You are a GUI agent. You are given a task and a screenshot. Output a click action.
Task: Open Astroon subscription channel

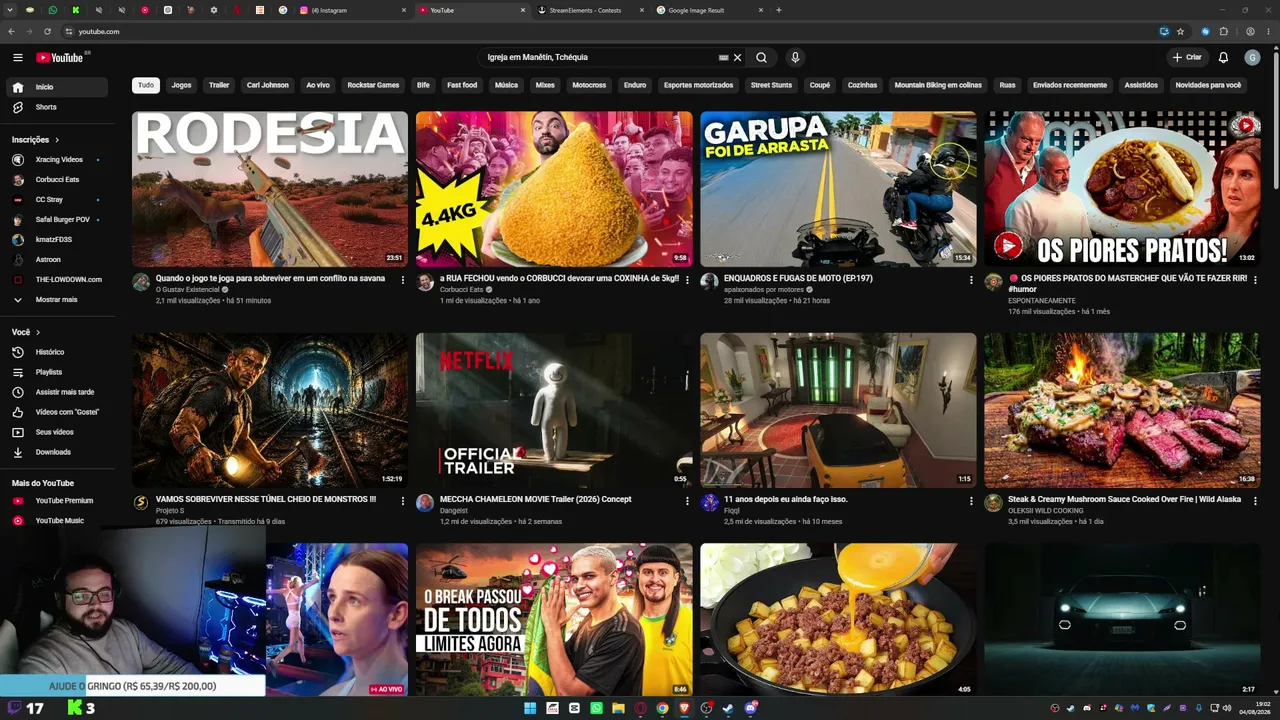pos(58,260)
